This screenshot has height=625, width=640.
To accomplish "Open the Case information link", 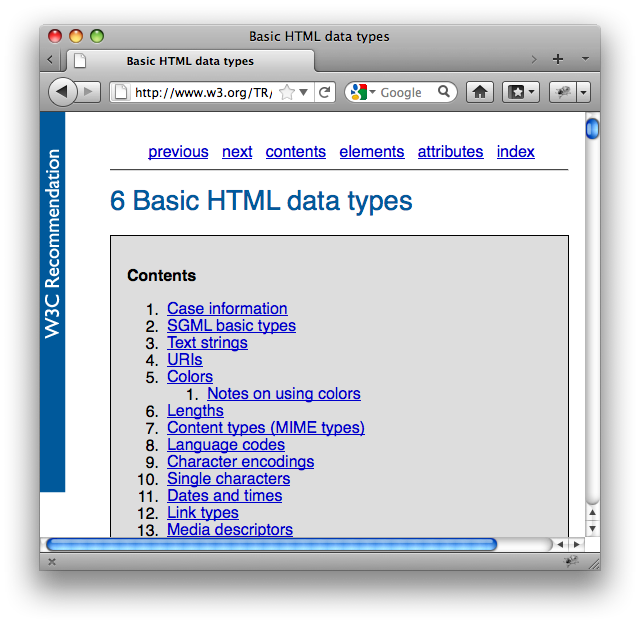I will [x=227, y=309].
